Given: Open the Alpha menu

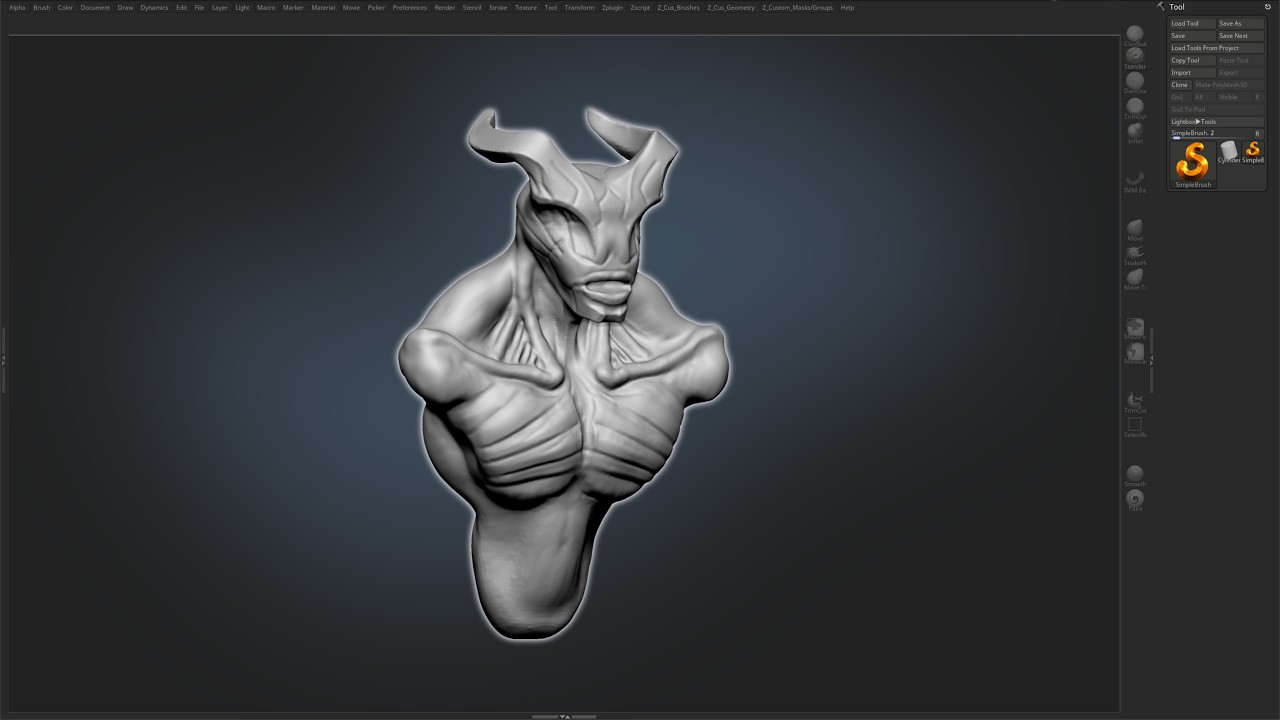Looking at the screenshot, I should (x=18, y=7).
